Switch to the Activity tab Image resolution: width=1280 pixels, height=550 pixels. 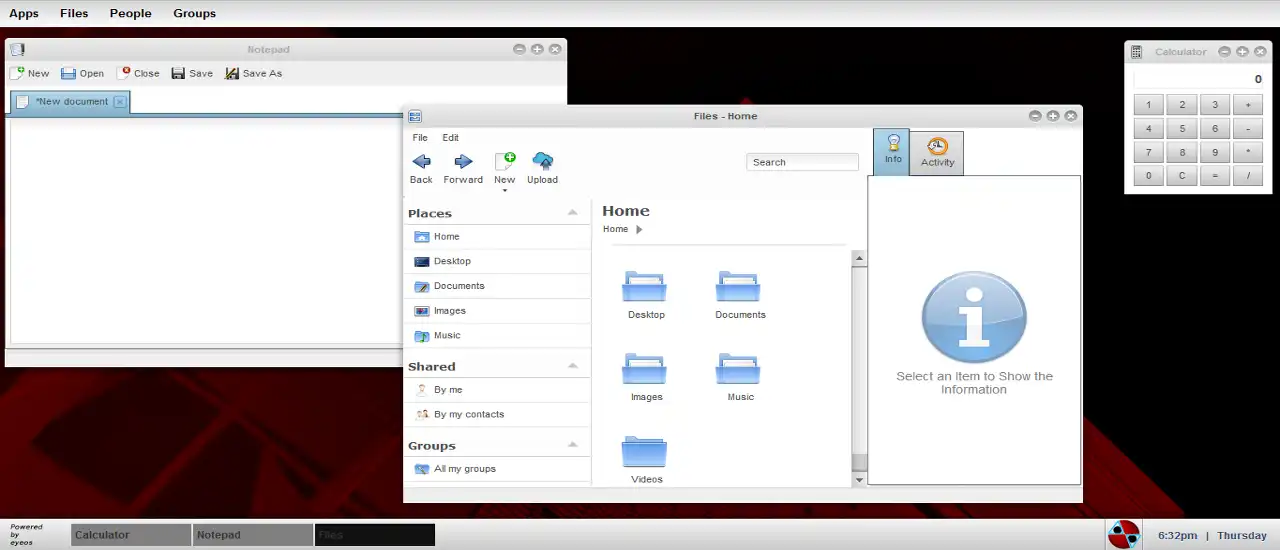[x=937, y=153]
